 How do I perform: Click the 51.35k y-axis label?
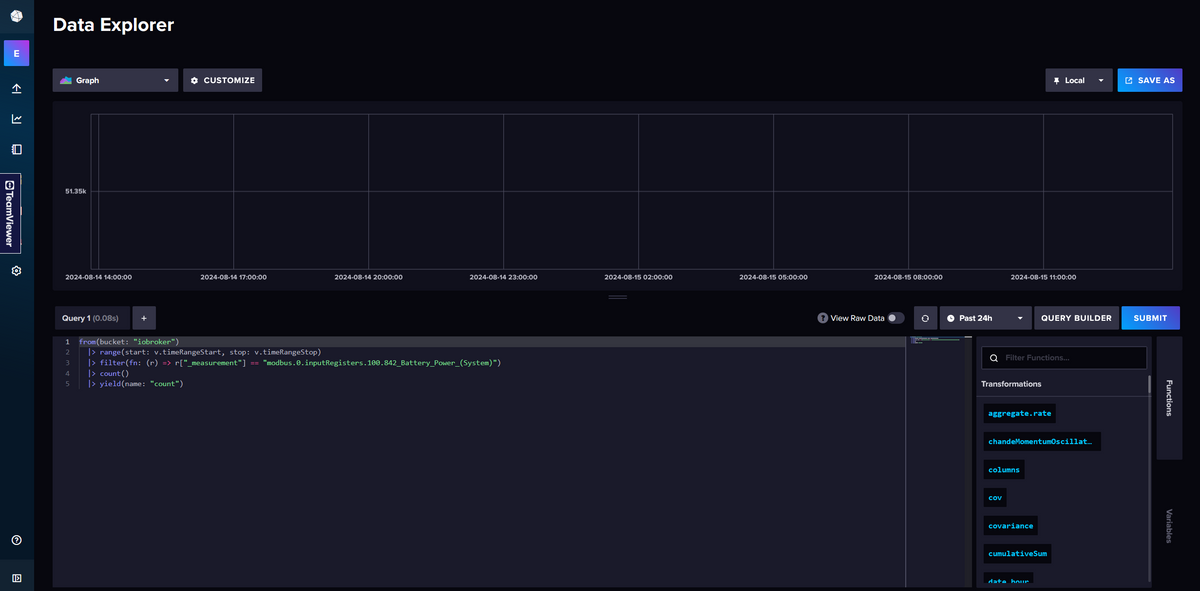point(76,190)
